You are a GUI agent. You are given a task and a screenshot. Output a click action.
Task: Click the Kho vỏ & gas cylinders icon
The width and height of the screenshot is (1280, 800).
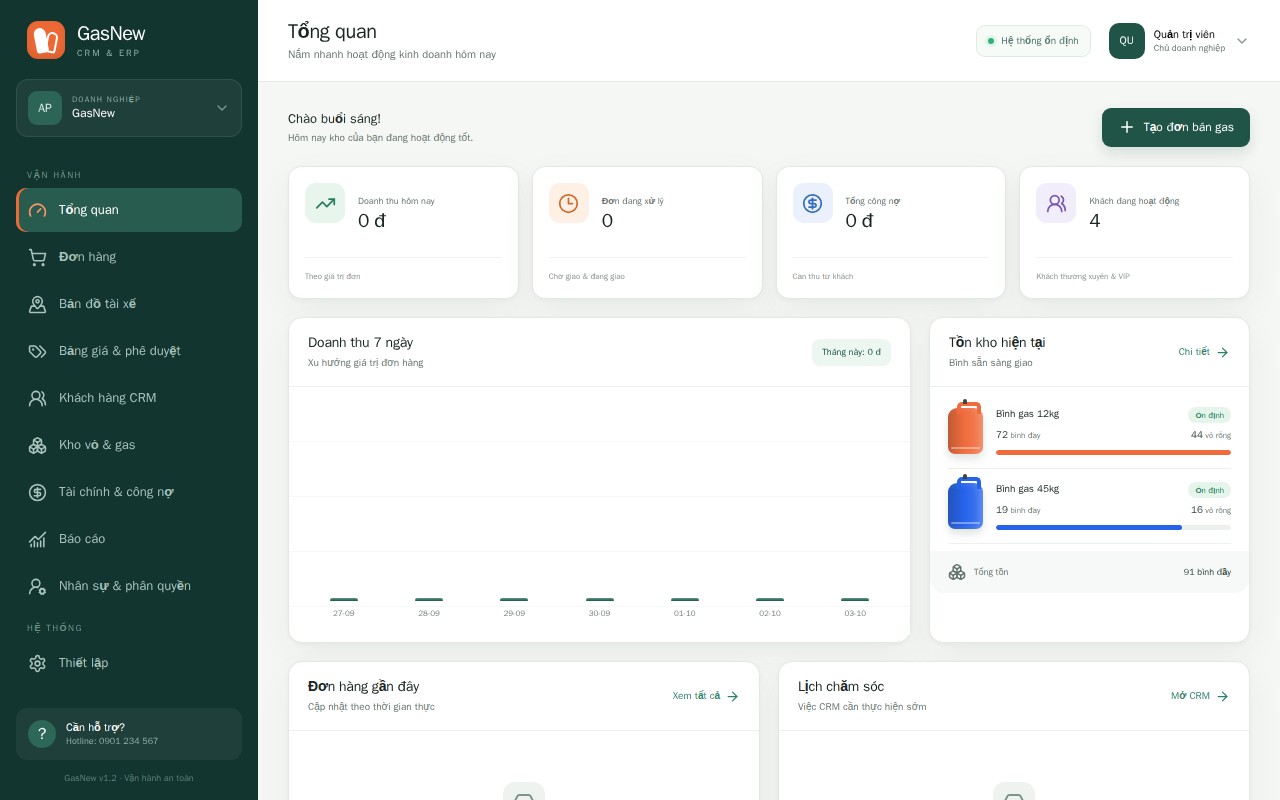pyautogui.click(x=38, y=445)
